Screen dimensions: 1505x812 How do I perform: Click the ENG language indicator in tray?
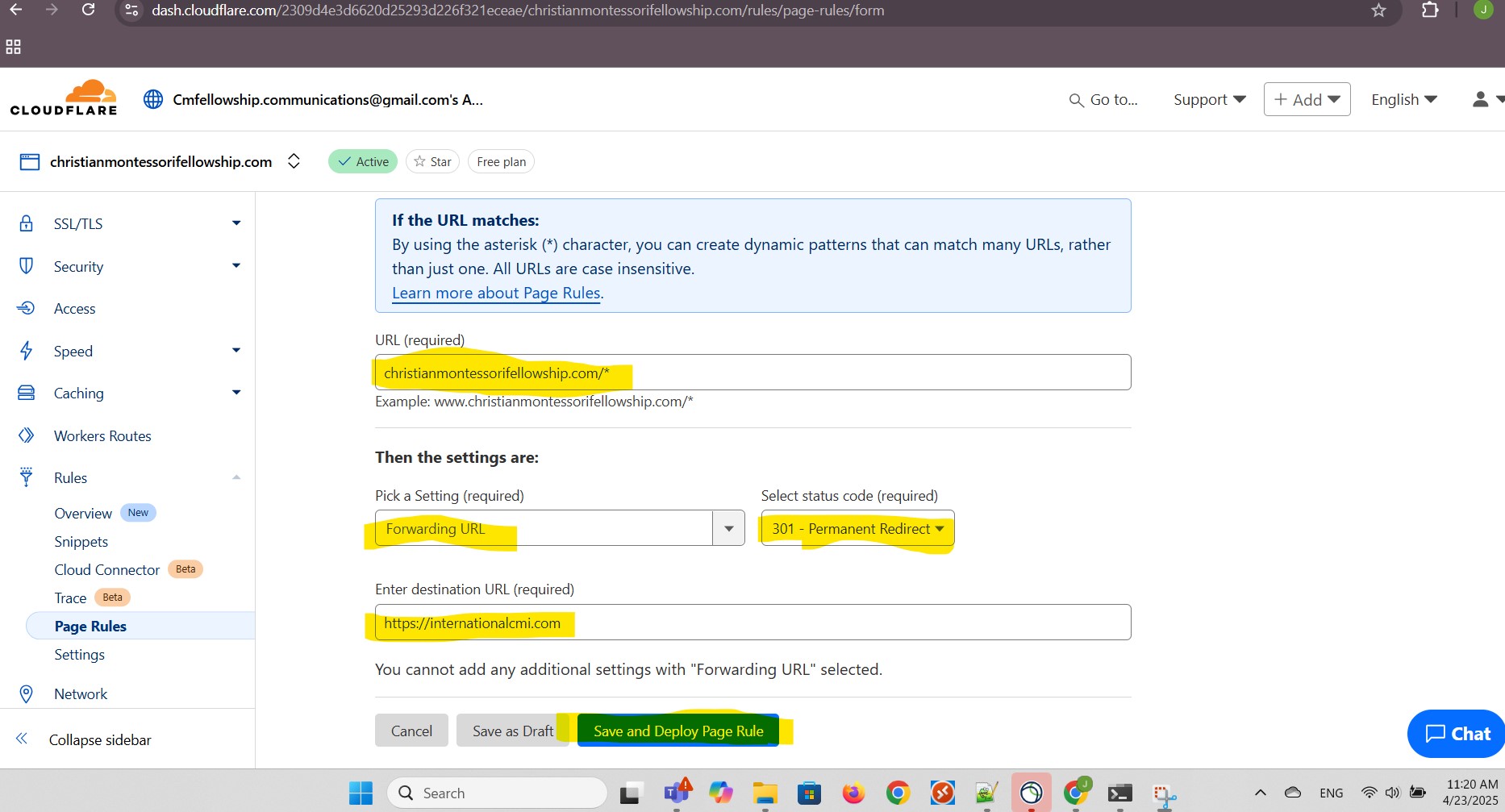1332,793
